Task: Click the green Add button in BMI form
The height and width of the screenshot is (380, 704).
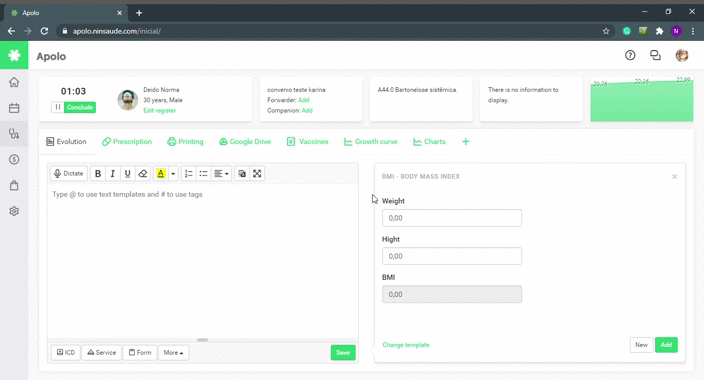Action: 666,345
